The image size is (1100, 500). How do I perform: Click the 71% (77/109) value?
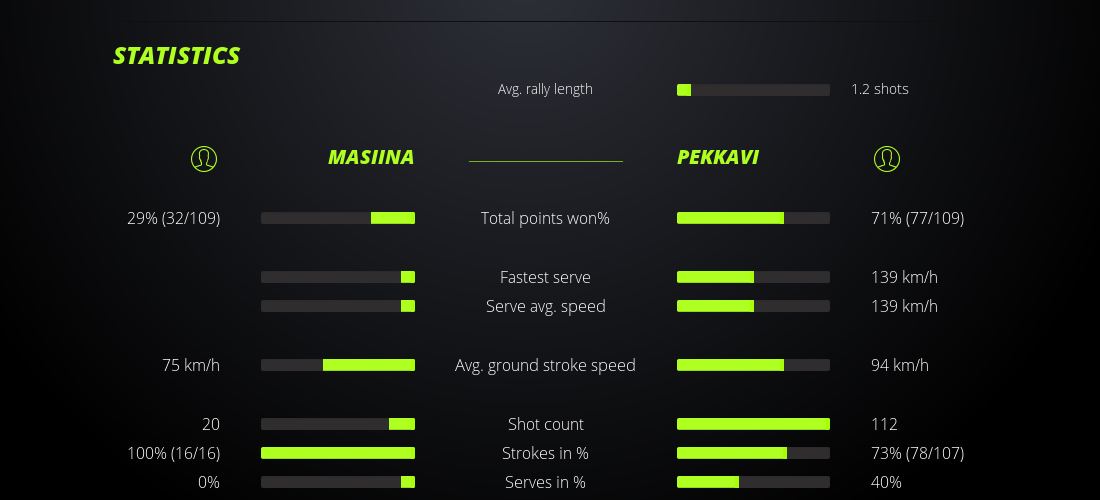click(x=917, y=218)
